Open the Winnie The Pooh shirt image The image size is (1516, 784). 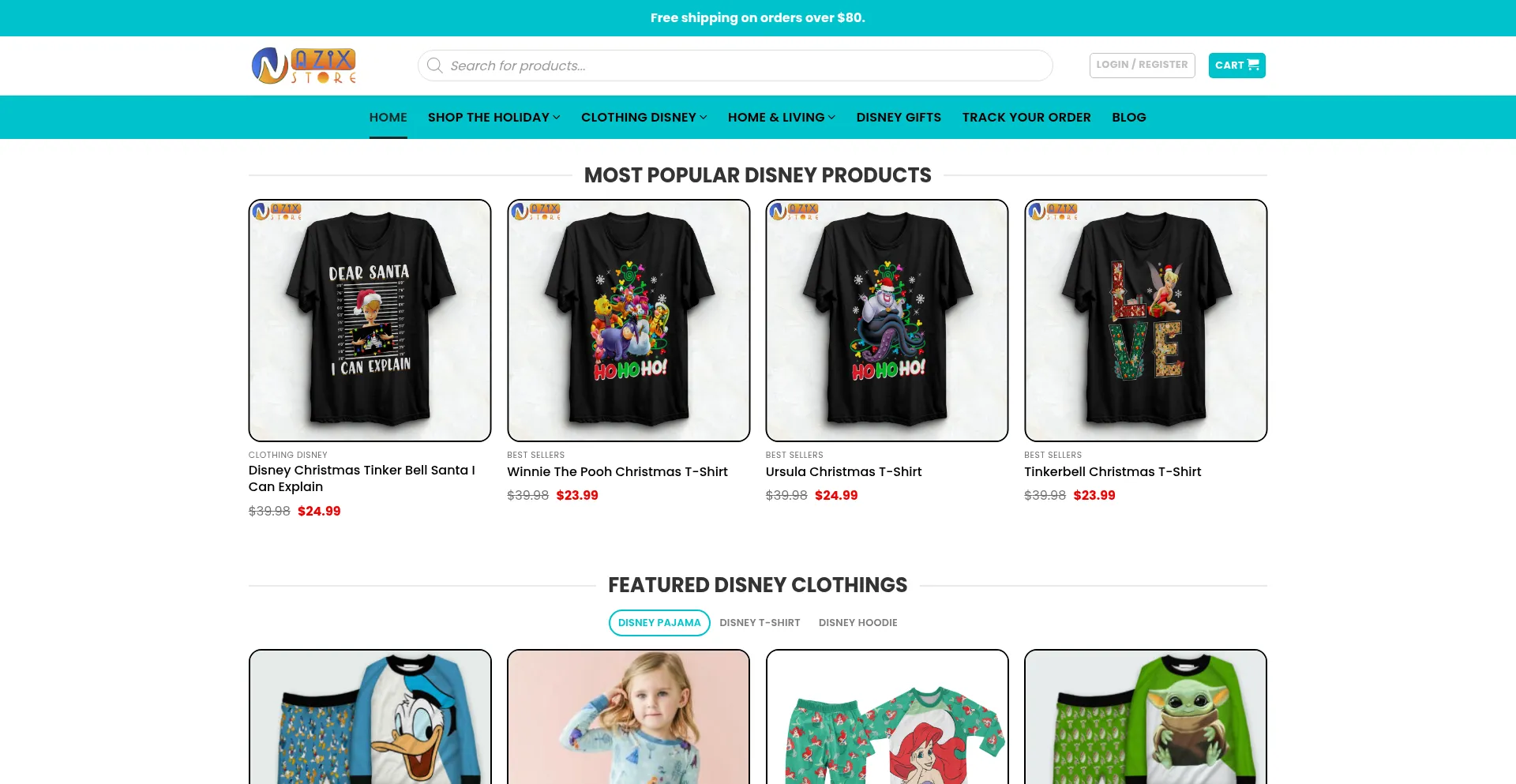pyautogui.click(x=629, y=321)
